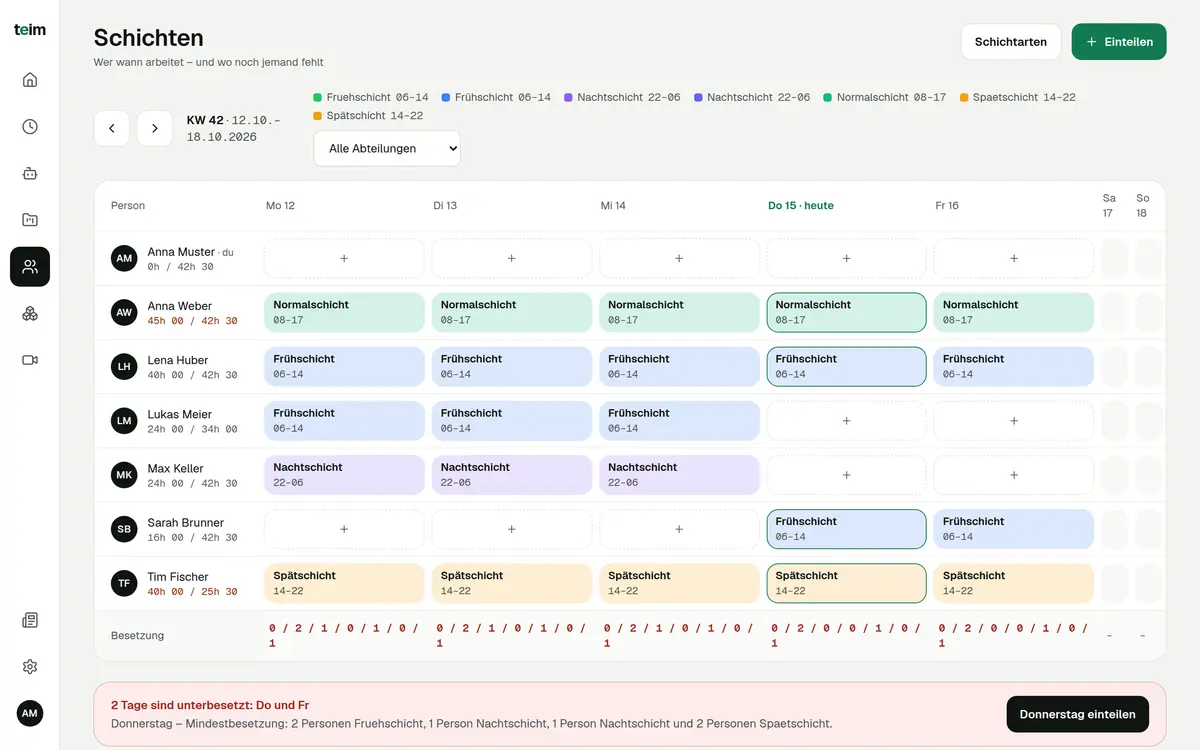The height and width of the screenshot is (750, 1200).
Task: Select the Do 15 heute column header
Action: click(801, 206)
